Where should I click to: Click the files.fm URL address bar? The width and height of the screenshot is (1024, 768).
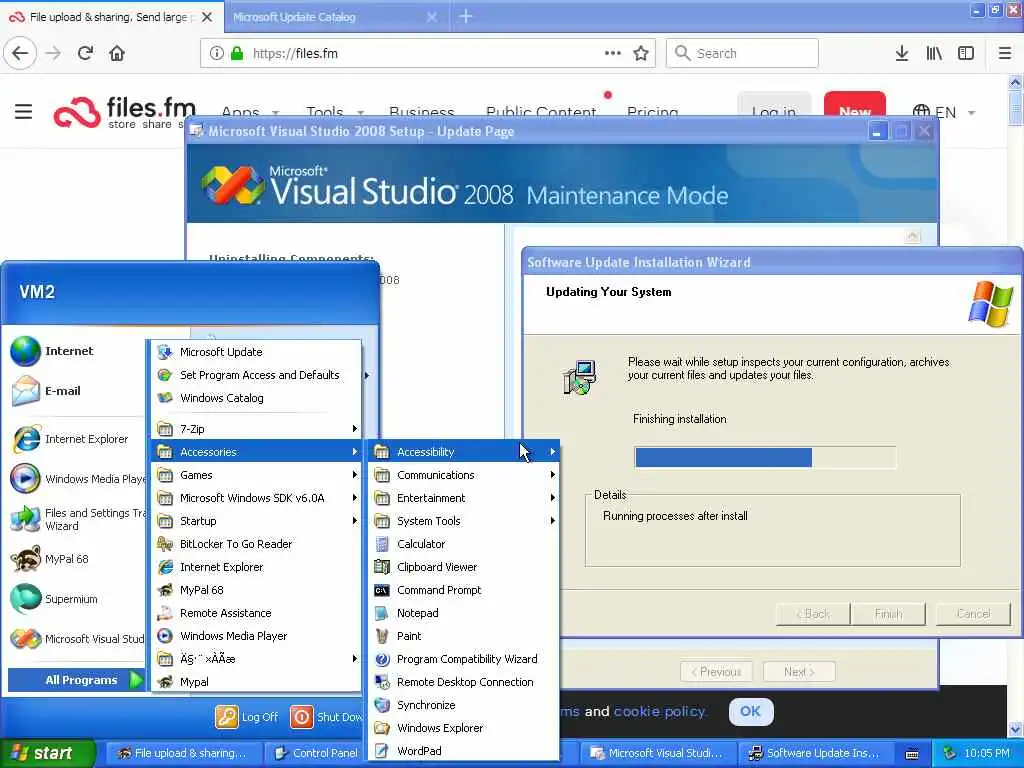427,53
